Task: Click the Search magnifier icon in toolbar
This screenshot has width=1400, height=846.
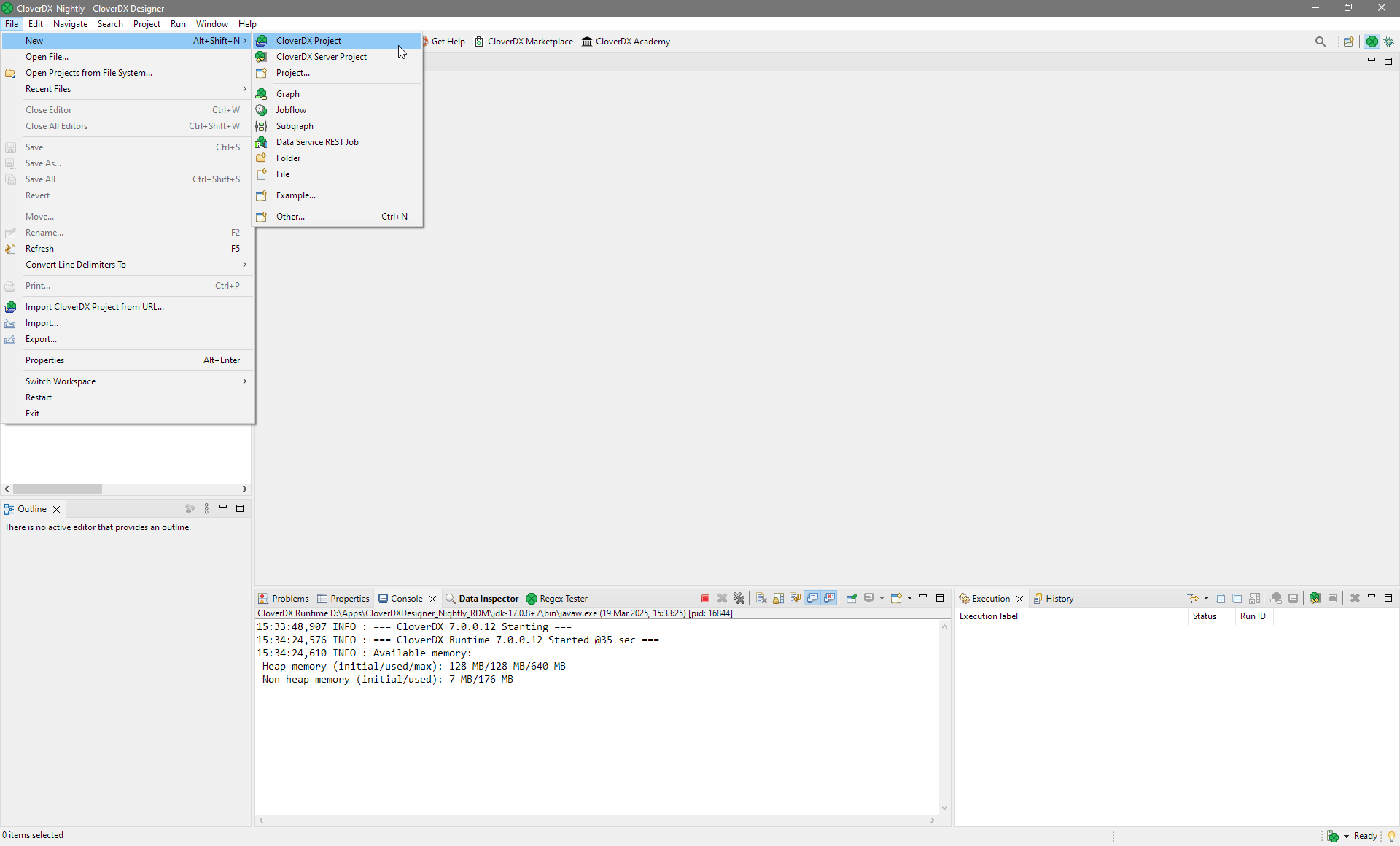Action: click(1321, 42)
